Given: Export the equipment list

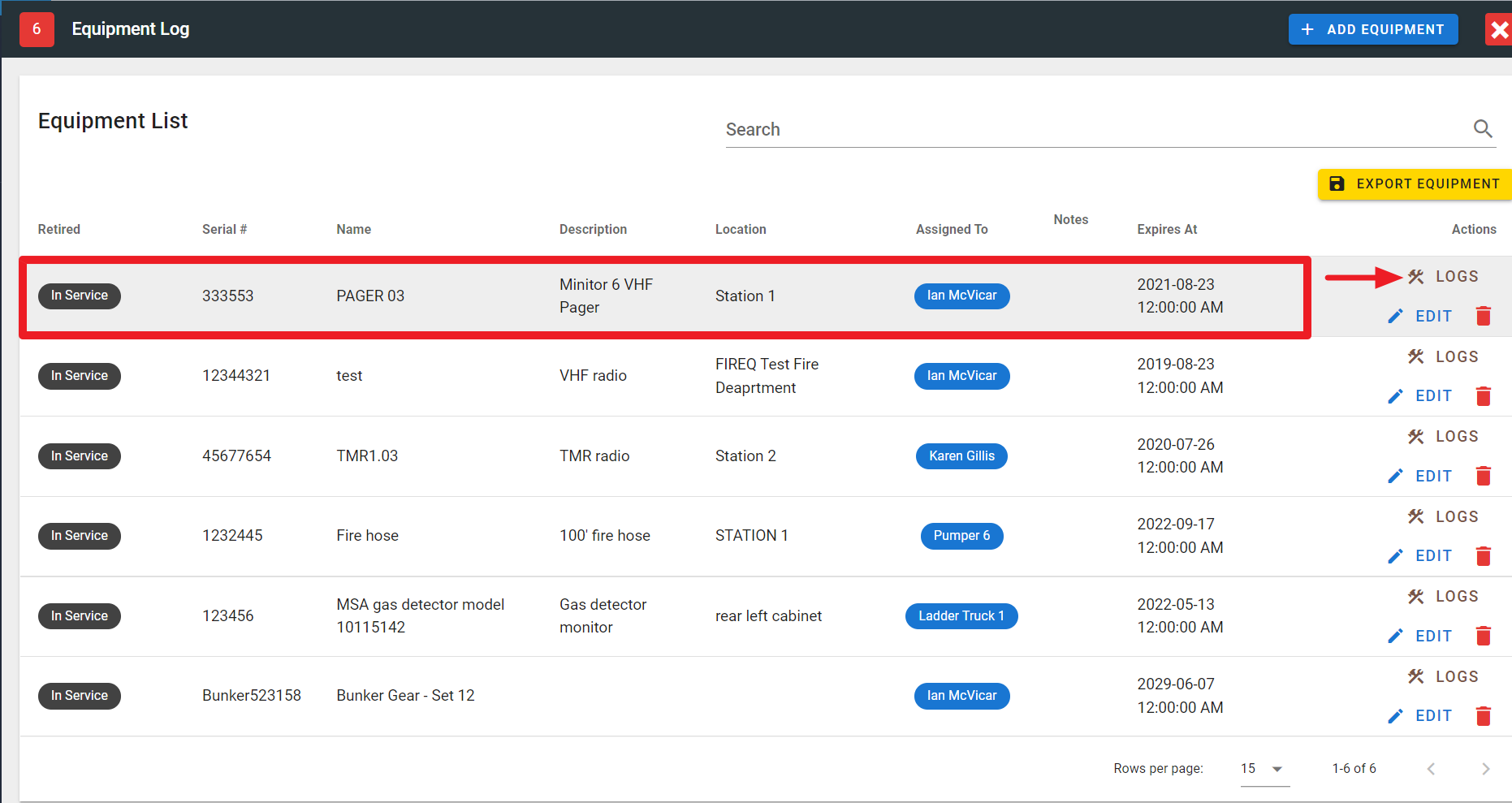Looking at the screenshot, I should pos(1415,184).
